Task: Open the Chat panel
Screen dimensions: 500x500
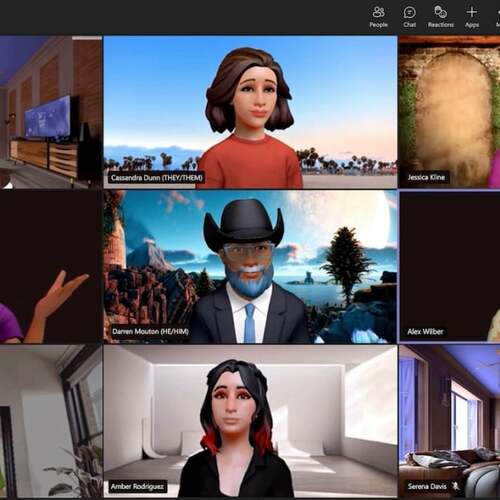Action: [x=409, y=17]
